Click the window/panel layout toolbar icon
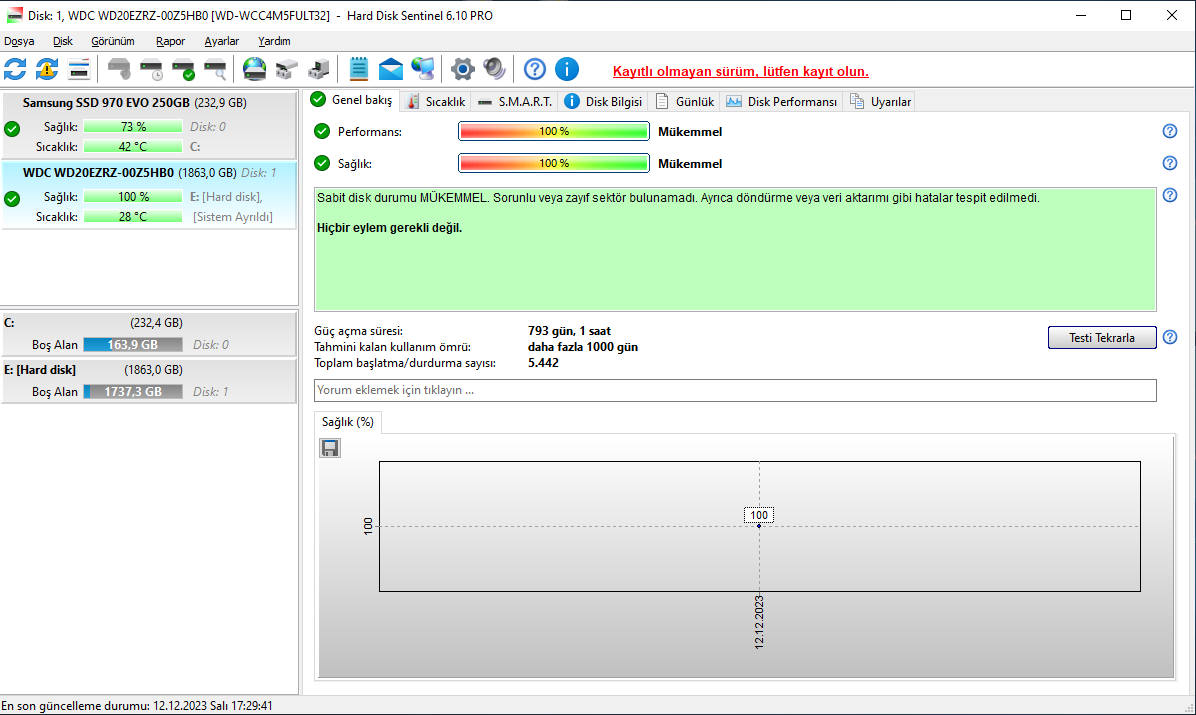Image resolution: width=1196 pixels, height=715 pixels. (x=79, y=69)
